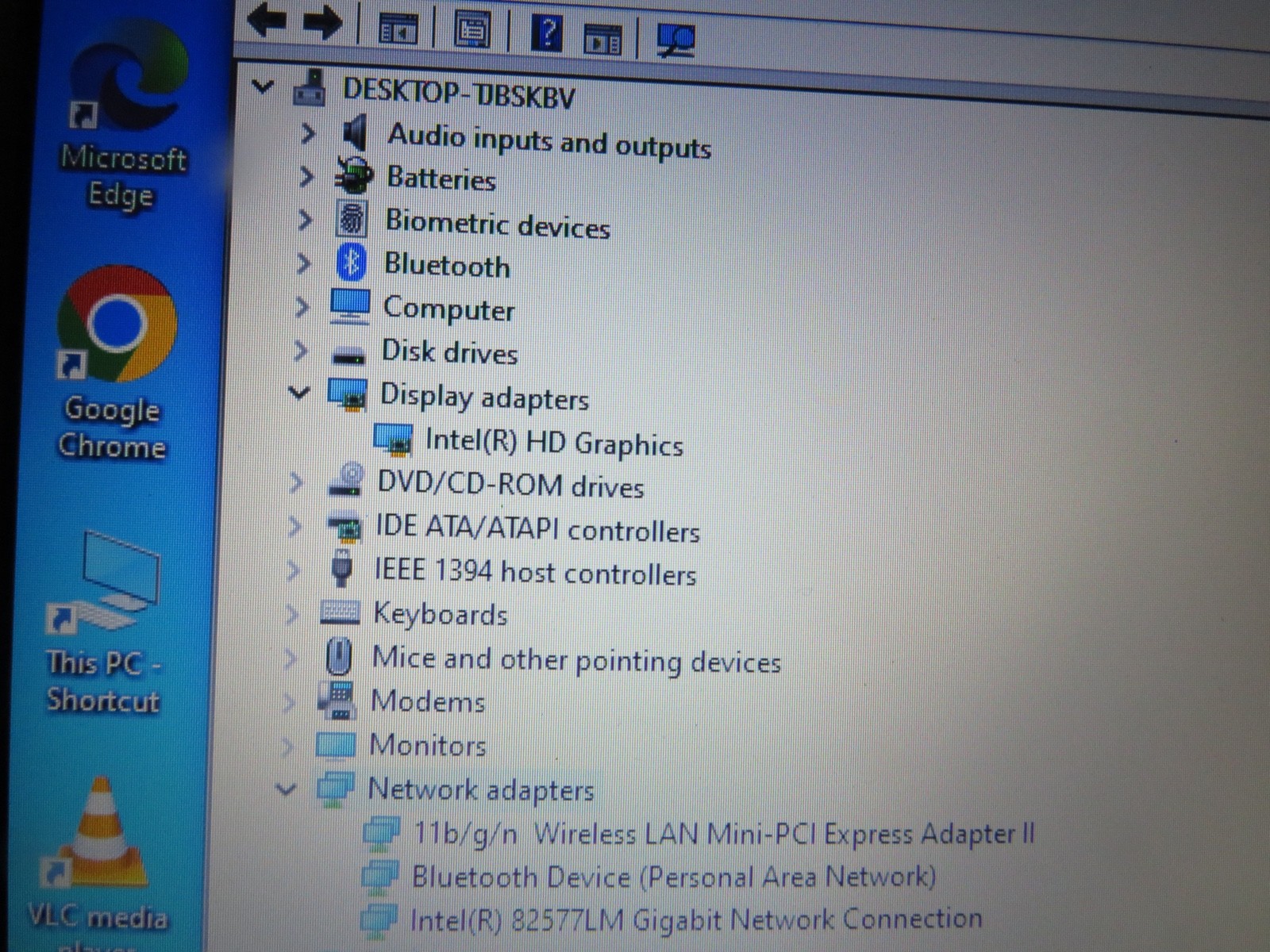The image size is (1270, 952).
Task: Click the Back arrow toolbar icon
Action: tap(267, 20)
